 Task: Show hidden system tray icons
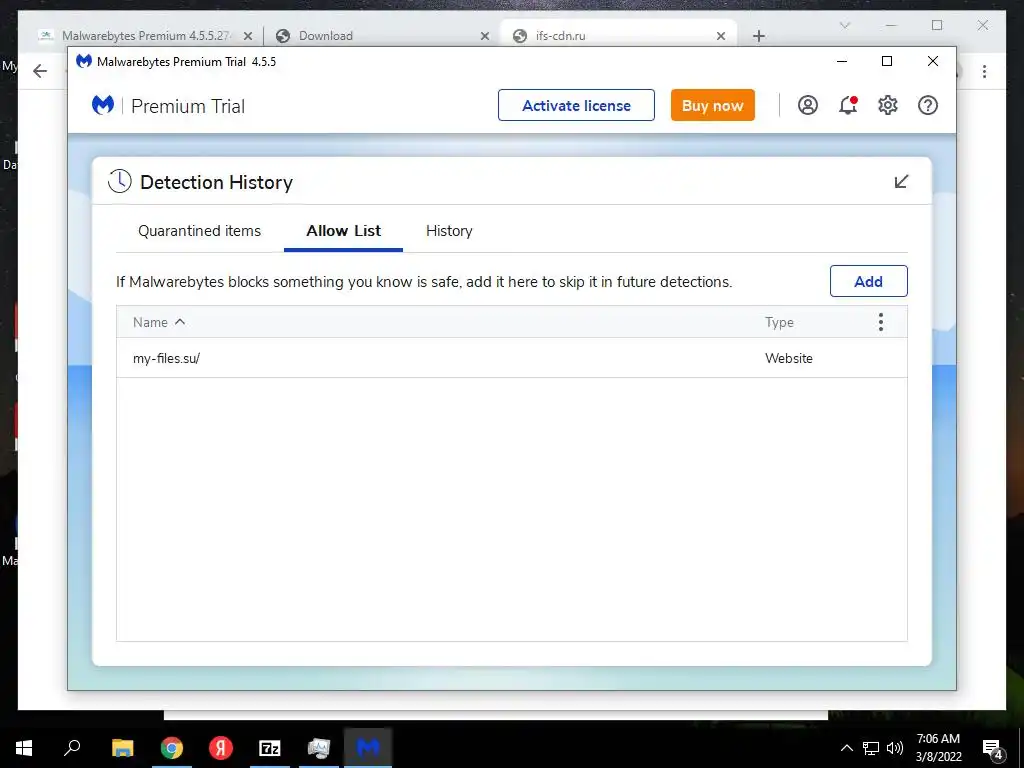point(846,748)
